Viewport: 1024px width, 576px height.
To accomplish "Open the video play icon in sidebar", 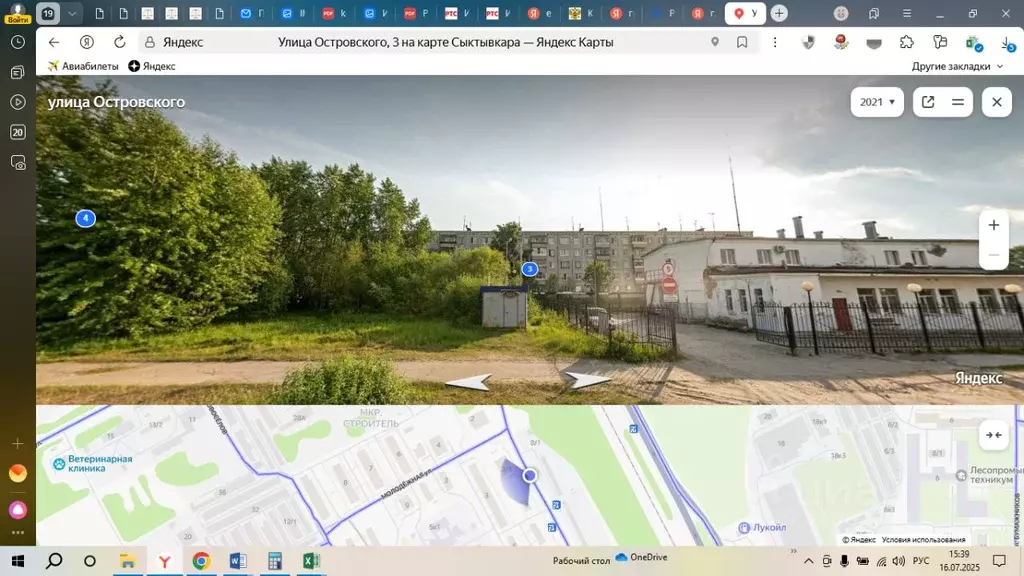I will 18,102.
